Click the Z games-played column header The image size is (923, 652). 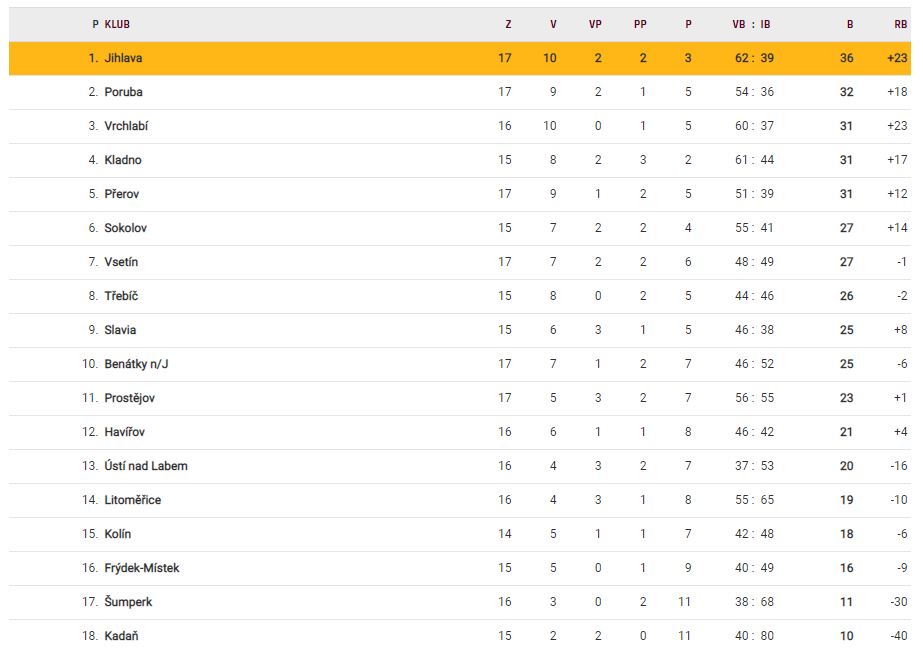pyautogui.click(x=508, y=24)
